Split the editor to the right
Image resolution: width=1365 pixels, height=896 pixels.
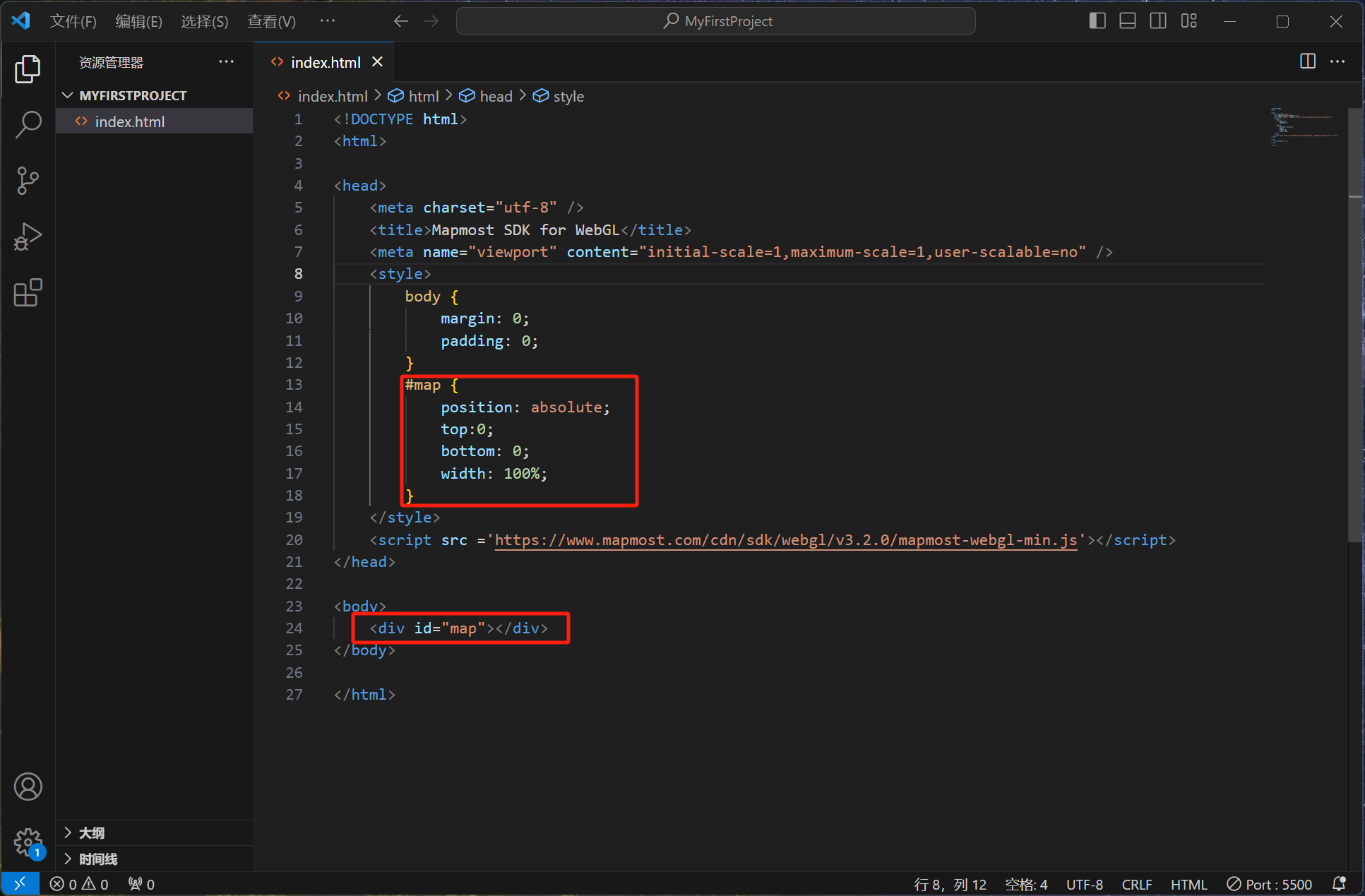coord(1308,61)
